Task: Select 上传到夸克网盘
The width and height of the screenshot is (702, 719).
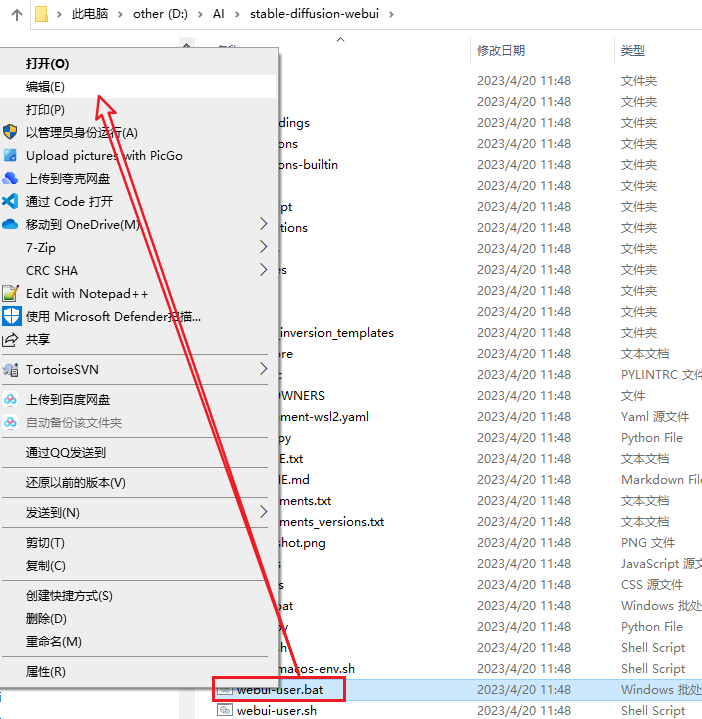Action: 138,178
